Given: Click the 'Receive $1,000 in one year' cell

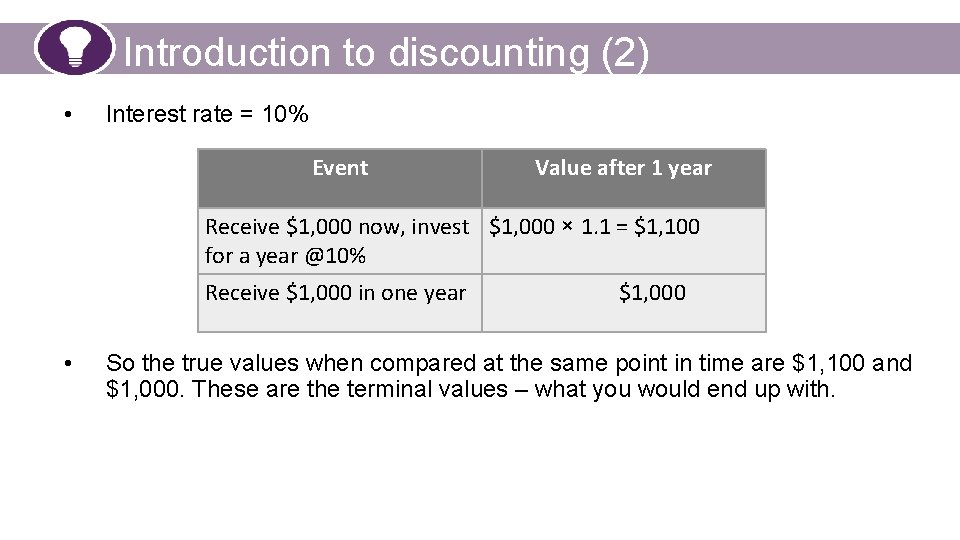Looking at the screenshot, I should tap(340, 303).
